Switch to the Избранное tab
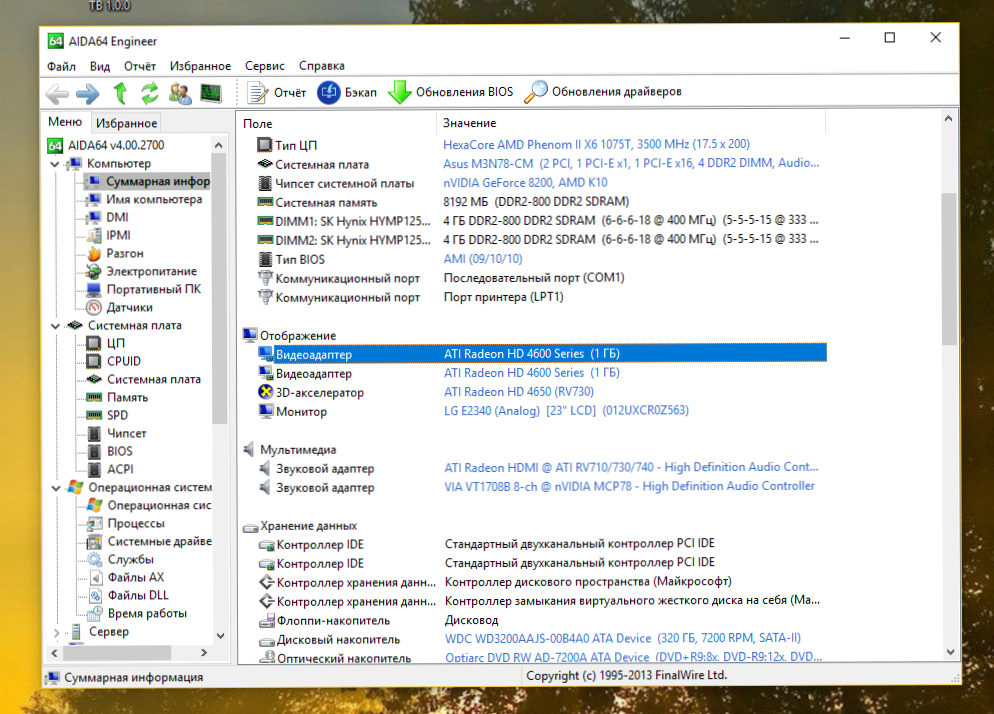This screenshot has width=994, height=714. (126, 123)
